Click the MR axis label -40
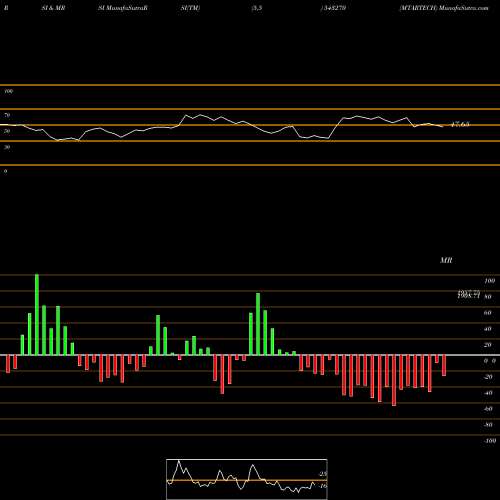Image resolution: width=500 pixels, height=500 pixels. [x=488, y=393]
